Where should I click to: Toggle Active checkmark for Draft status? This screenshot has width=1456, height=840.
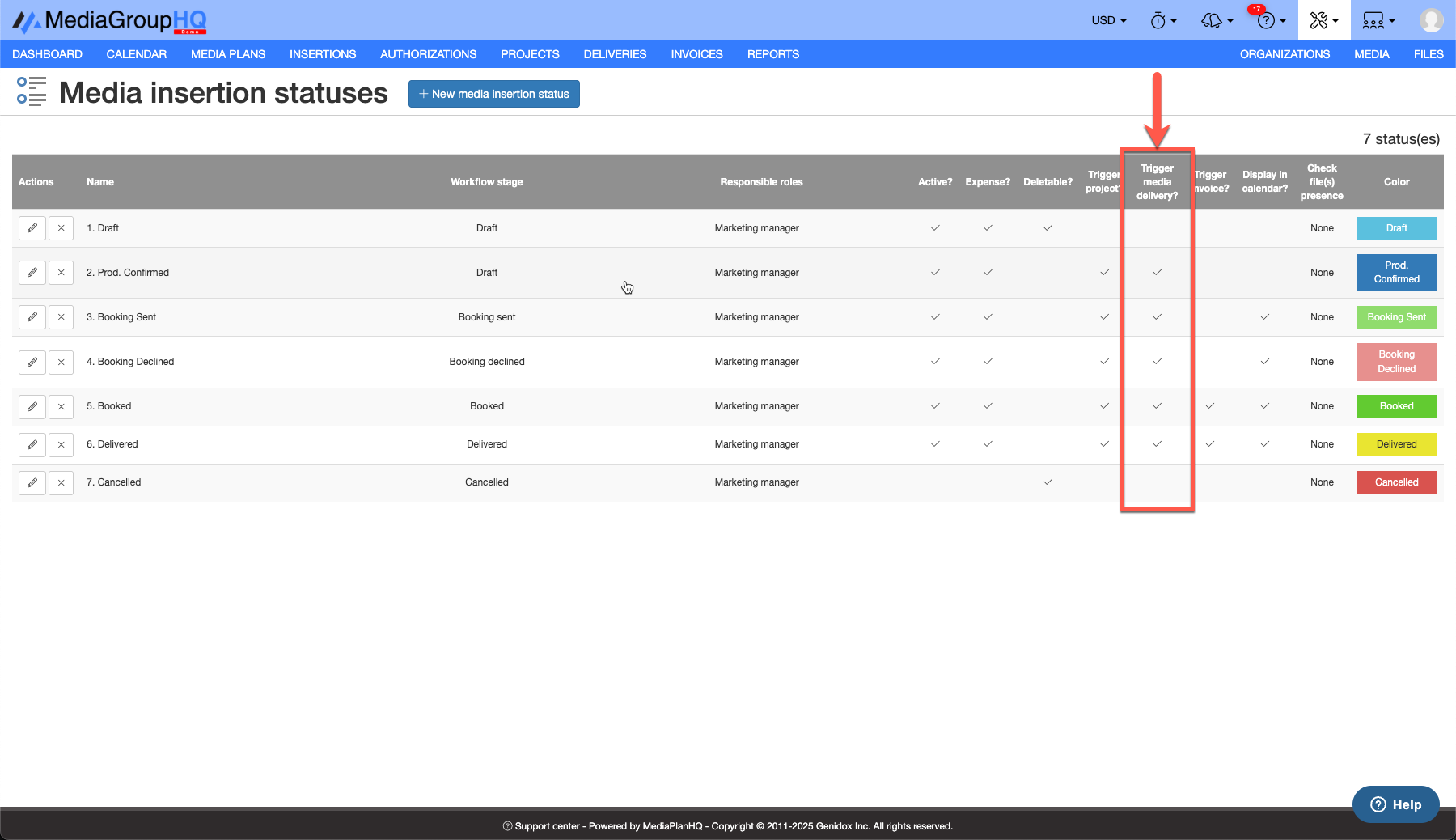[935, 228]
